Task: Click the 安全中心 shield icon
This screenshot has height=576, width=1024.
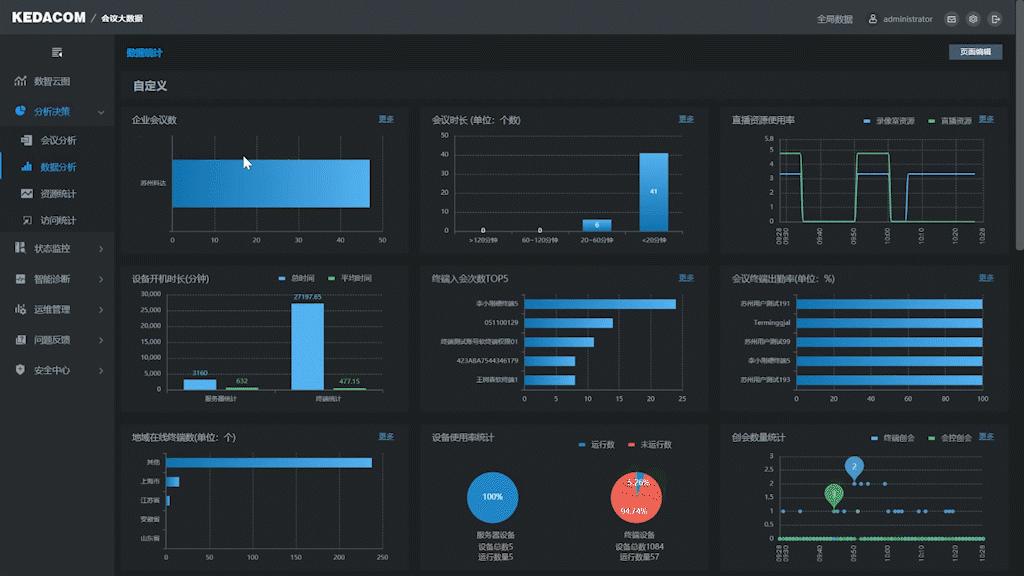Action: 21,370
